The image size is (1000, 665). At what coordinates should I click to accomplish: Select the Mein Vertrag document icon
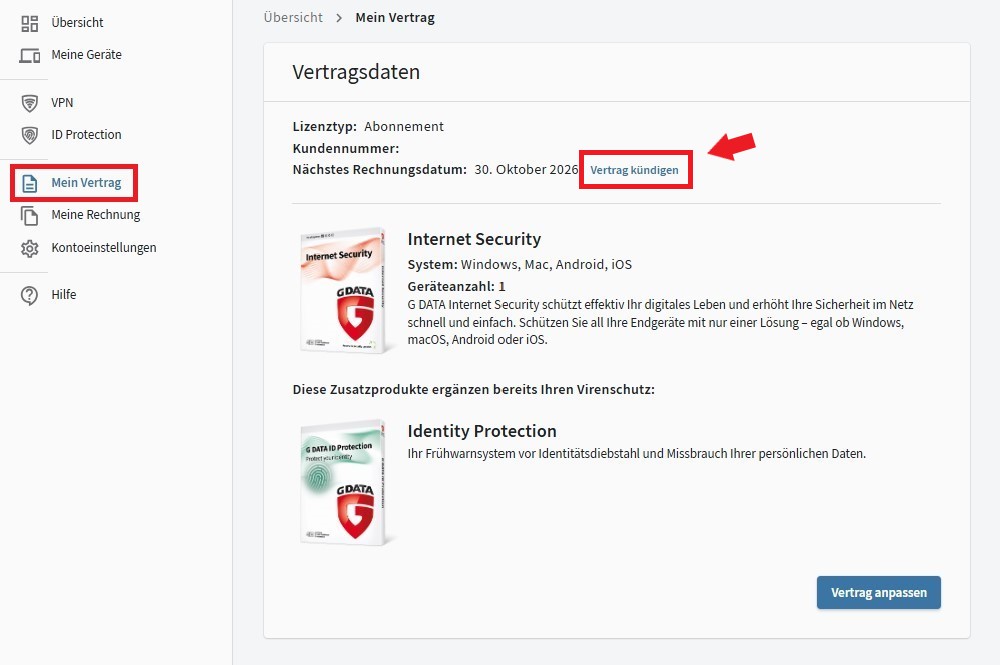click(28, 182)
